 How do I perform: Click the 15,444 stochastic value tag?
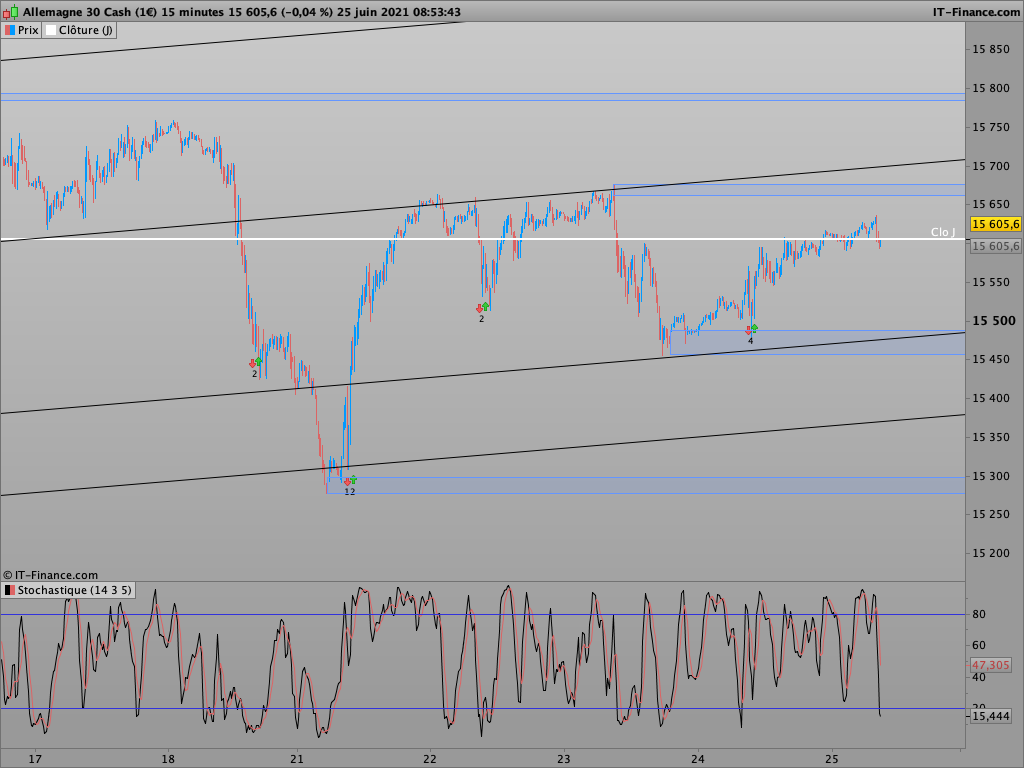(991, 716)
